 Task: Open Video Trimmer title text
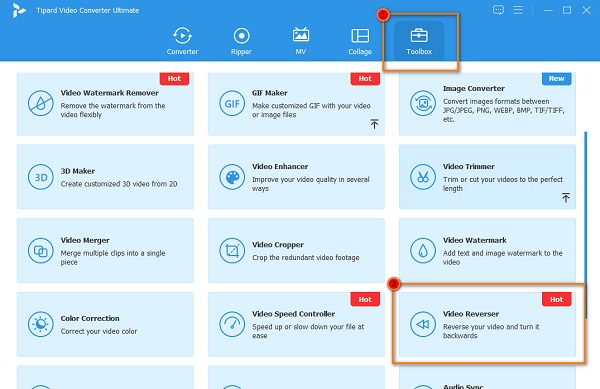[x=469, y=166]
